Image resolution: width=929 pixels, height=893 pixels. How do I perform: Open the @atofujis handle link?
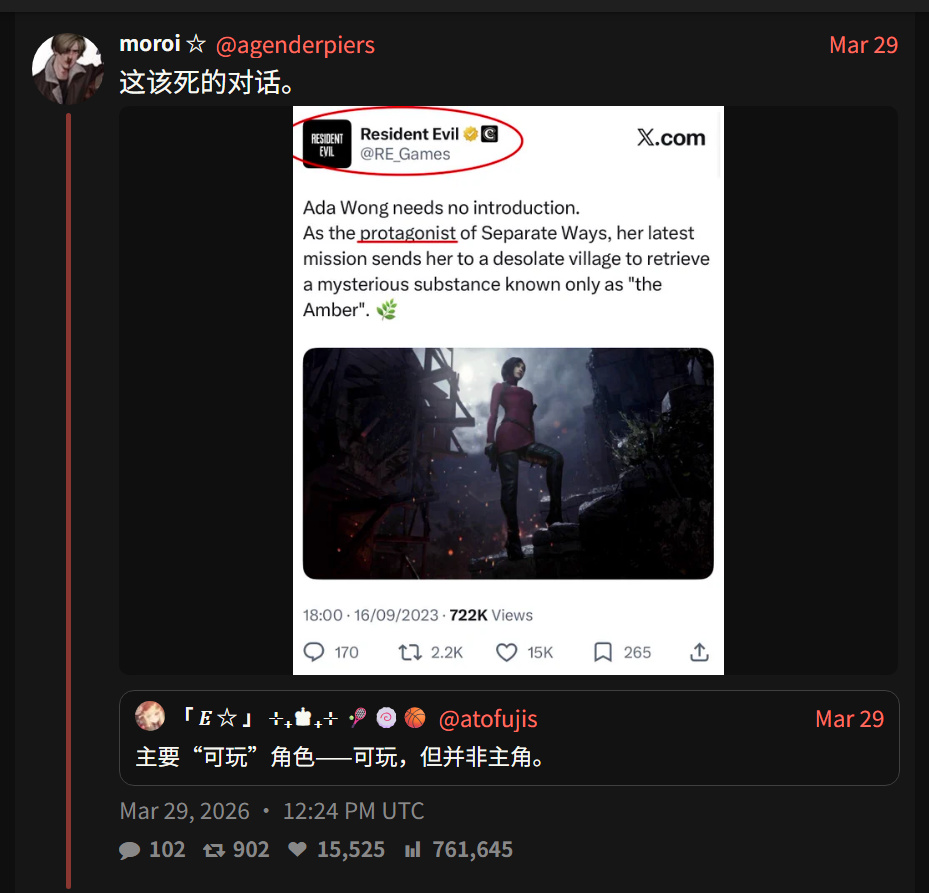click(x=488, y=719)
